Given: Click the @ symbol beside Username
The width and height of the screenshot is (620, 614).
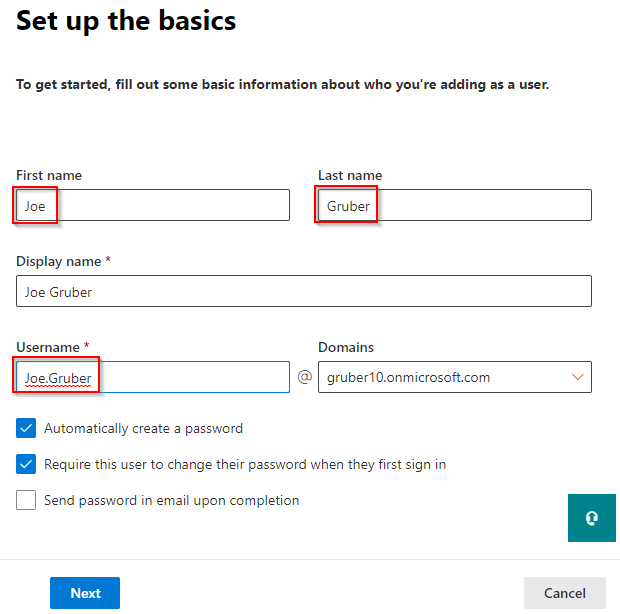Looking at the screenshot, I should pyautogui.click(x=304, y=378).
